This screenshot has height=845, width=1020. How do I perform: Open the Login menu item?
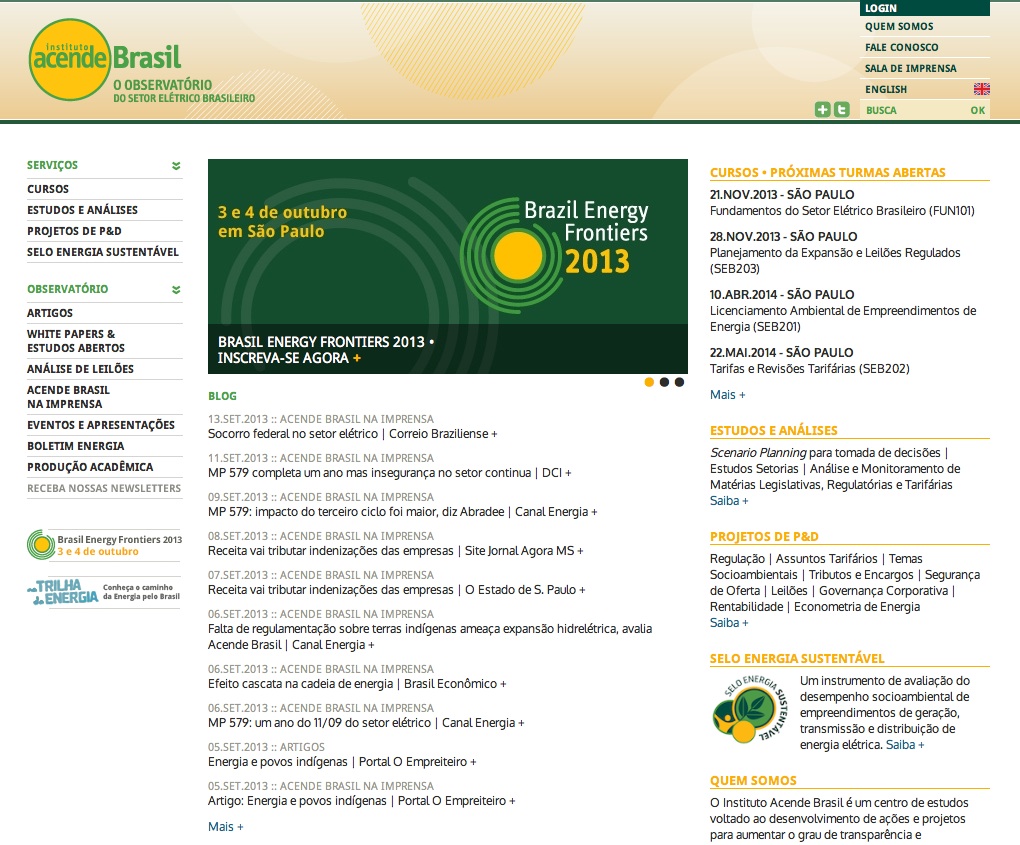tap(924, 8)
